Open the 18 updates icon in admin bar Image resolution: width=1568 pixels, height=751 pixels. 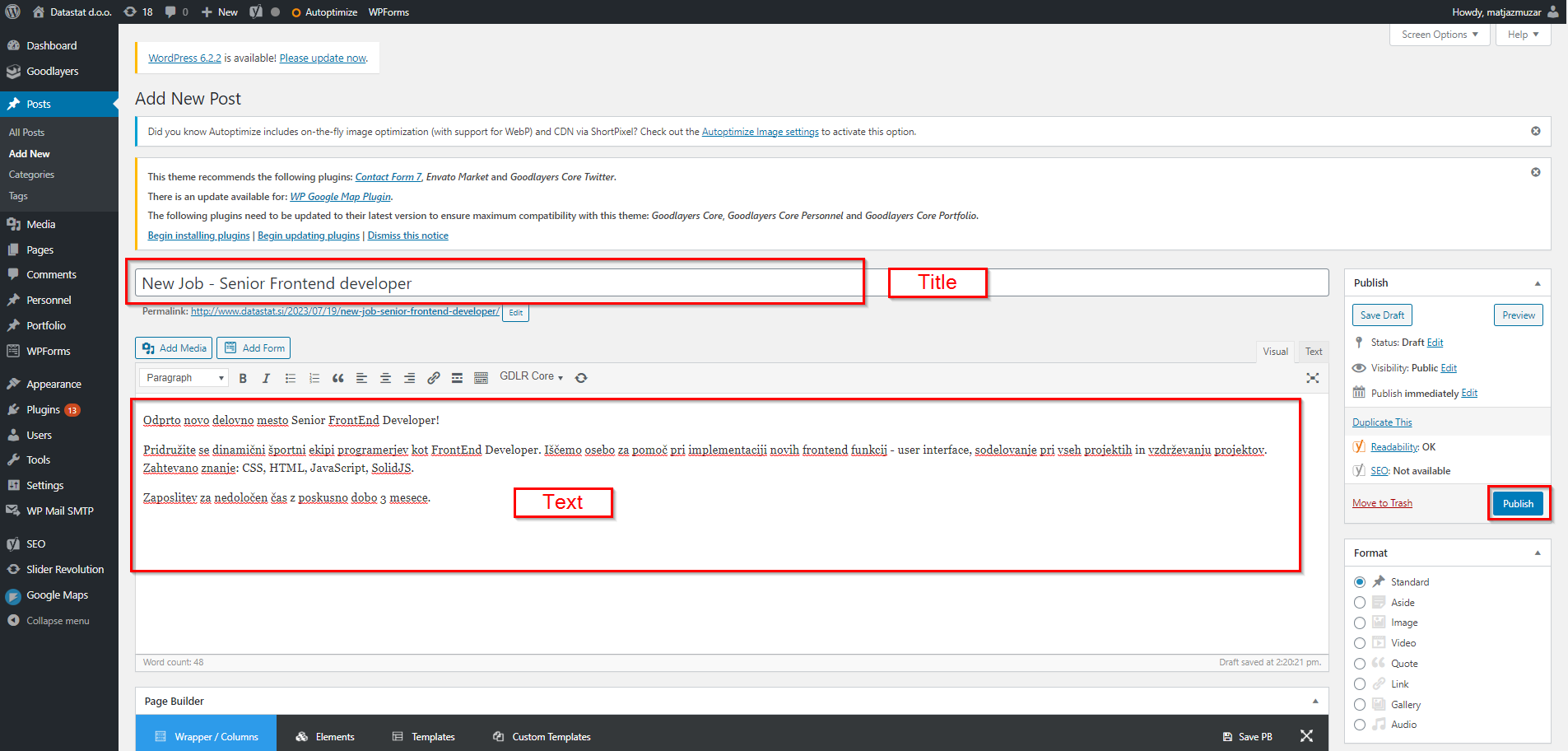pos(138,12)
